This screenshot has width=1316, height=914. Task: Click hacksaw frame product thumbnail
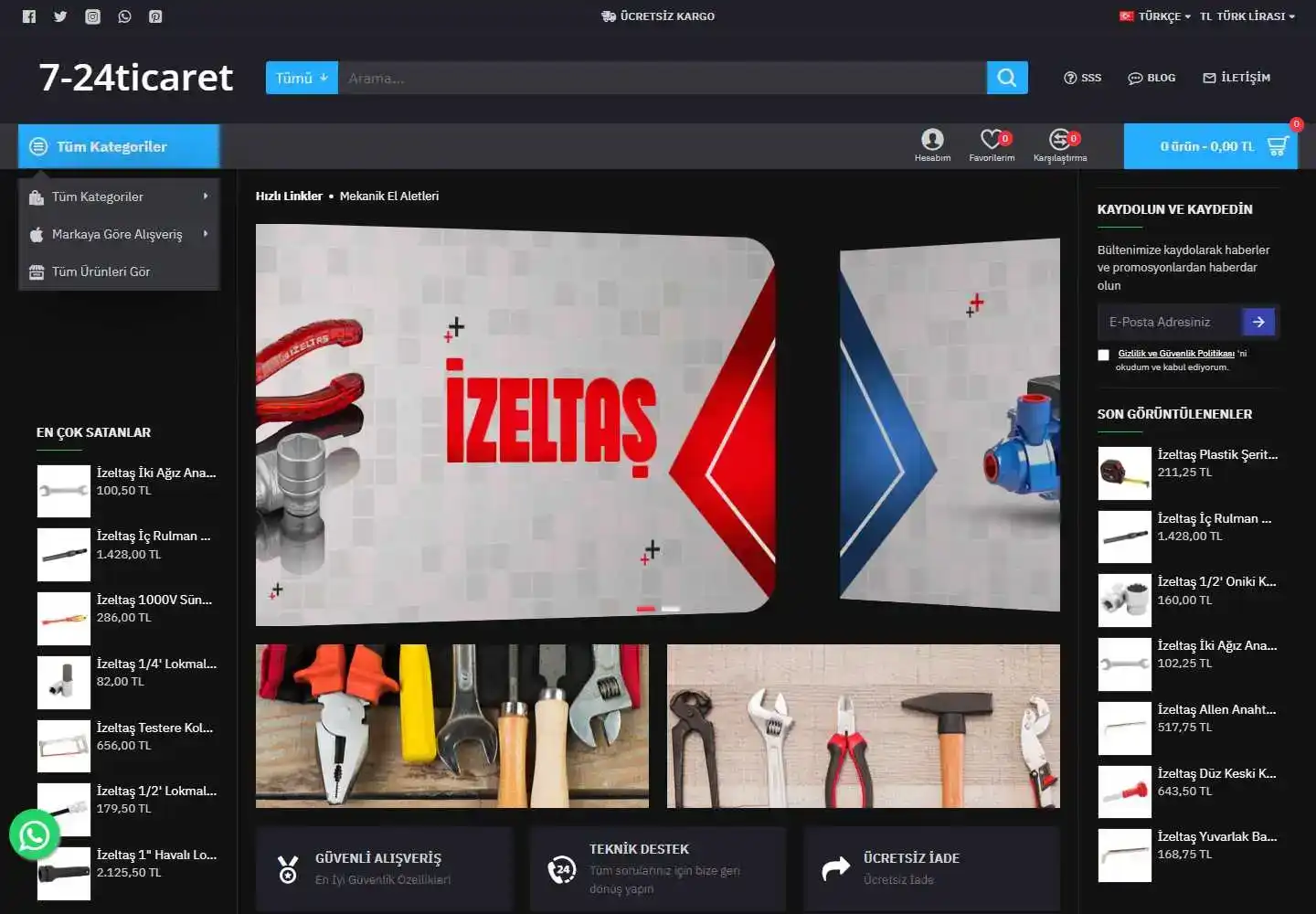click(x=64, y=746)
